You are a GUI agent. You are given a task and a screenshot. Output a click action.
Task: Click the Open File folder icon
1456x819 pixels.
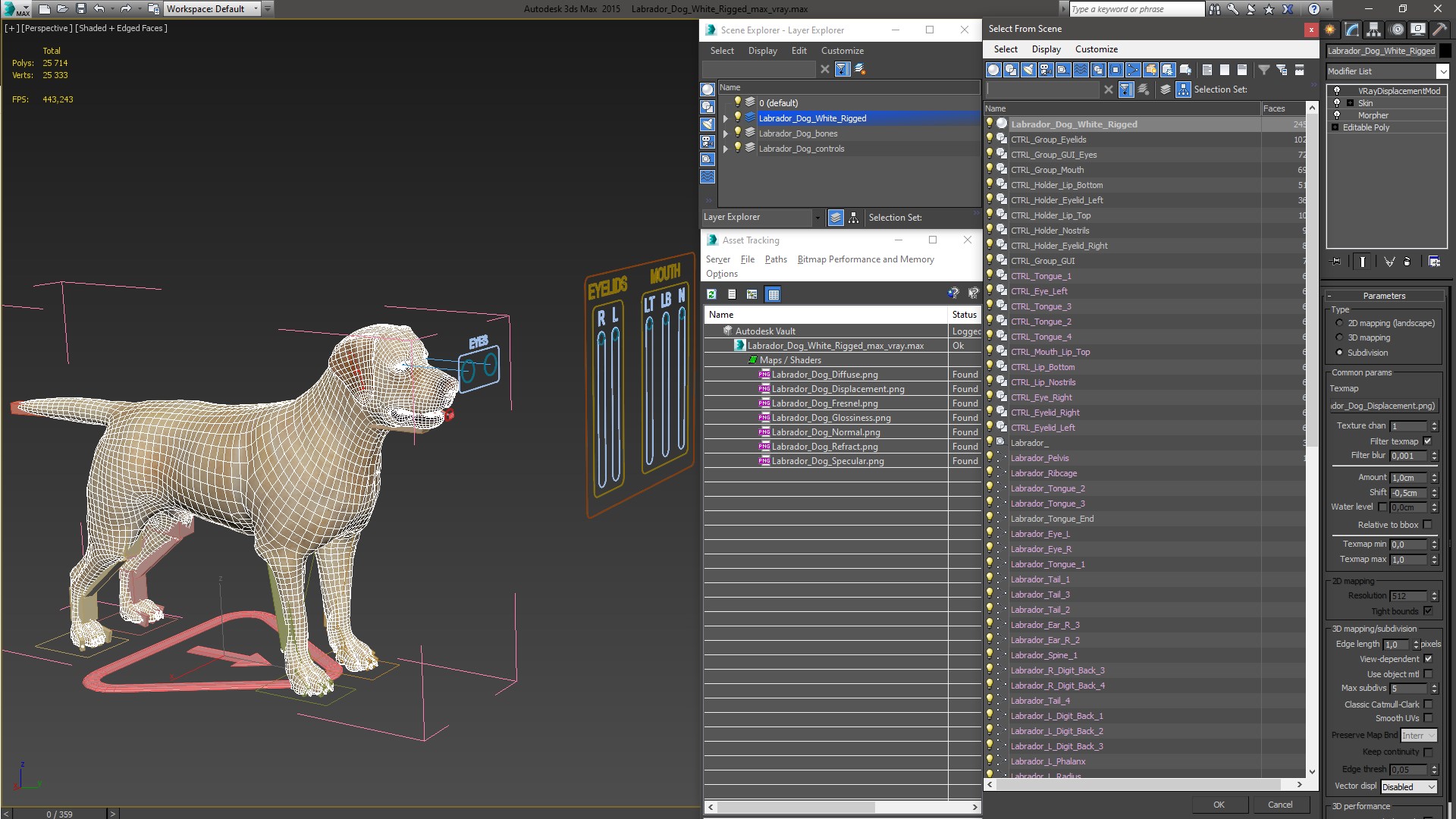(63, 9)
